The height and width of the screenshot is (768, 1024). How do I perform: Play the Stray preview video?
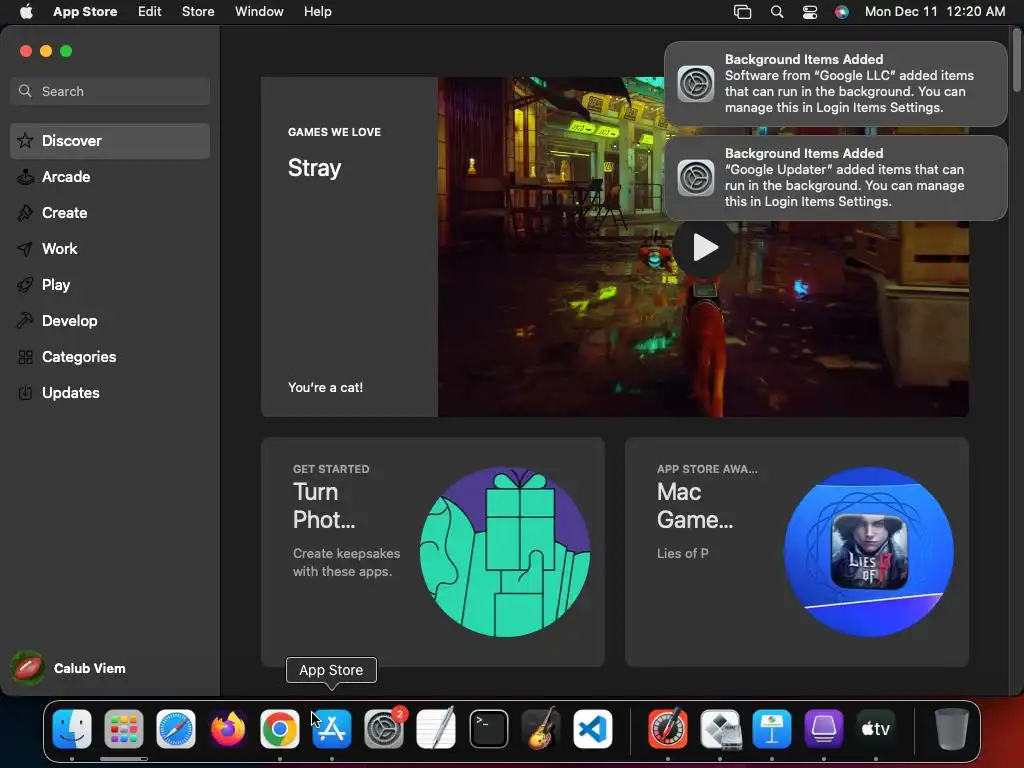705,248
